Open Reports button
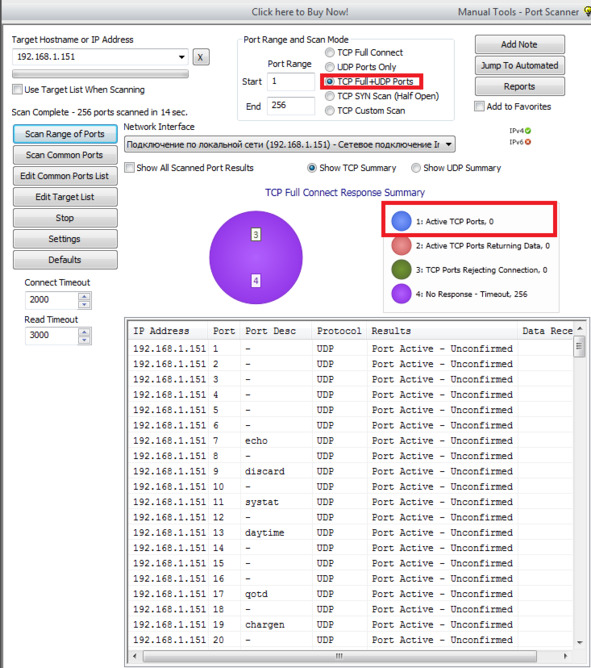The height and width of the screenshot is (668, 591). click(x=519, y=86)
